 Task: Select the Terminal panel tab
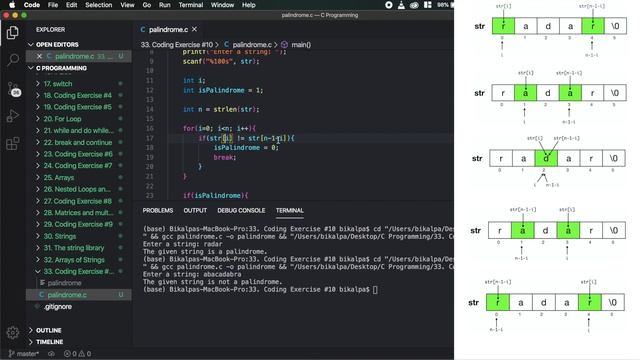pyautogui.click(x=289, y=211)
